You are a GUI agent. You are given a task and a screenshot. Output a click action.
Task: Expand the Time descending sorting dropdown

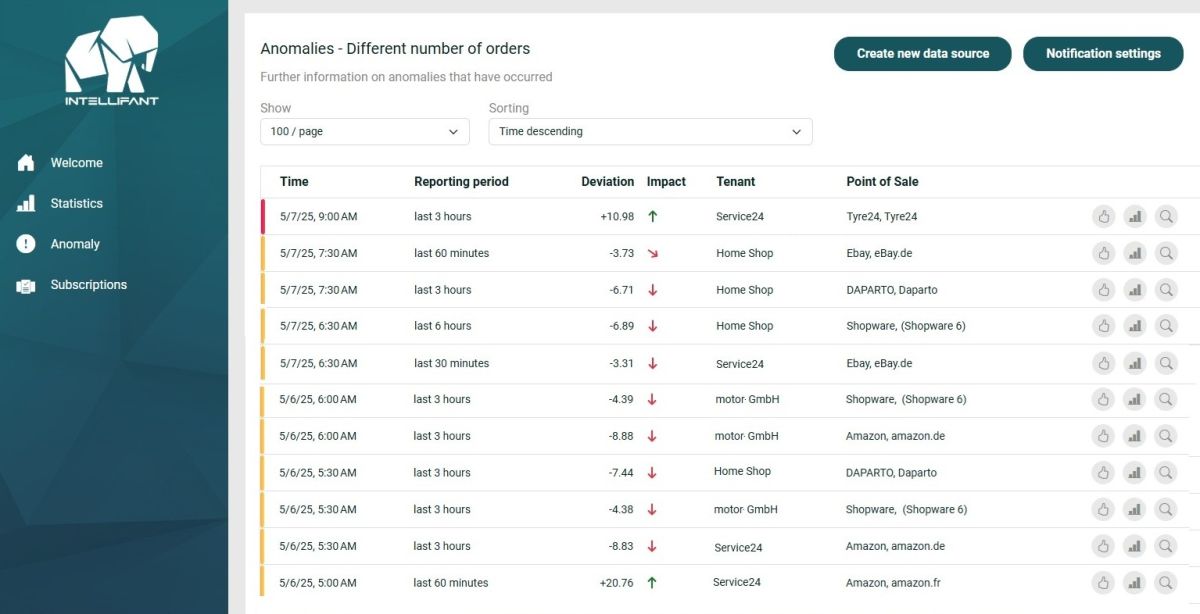650,131
